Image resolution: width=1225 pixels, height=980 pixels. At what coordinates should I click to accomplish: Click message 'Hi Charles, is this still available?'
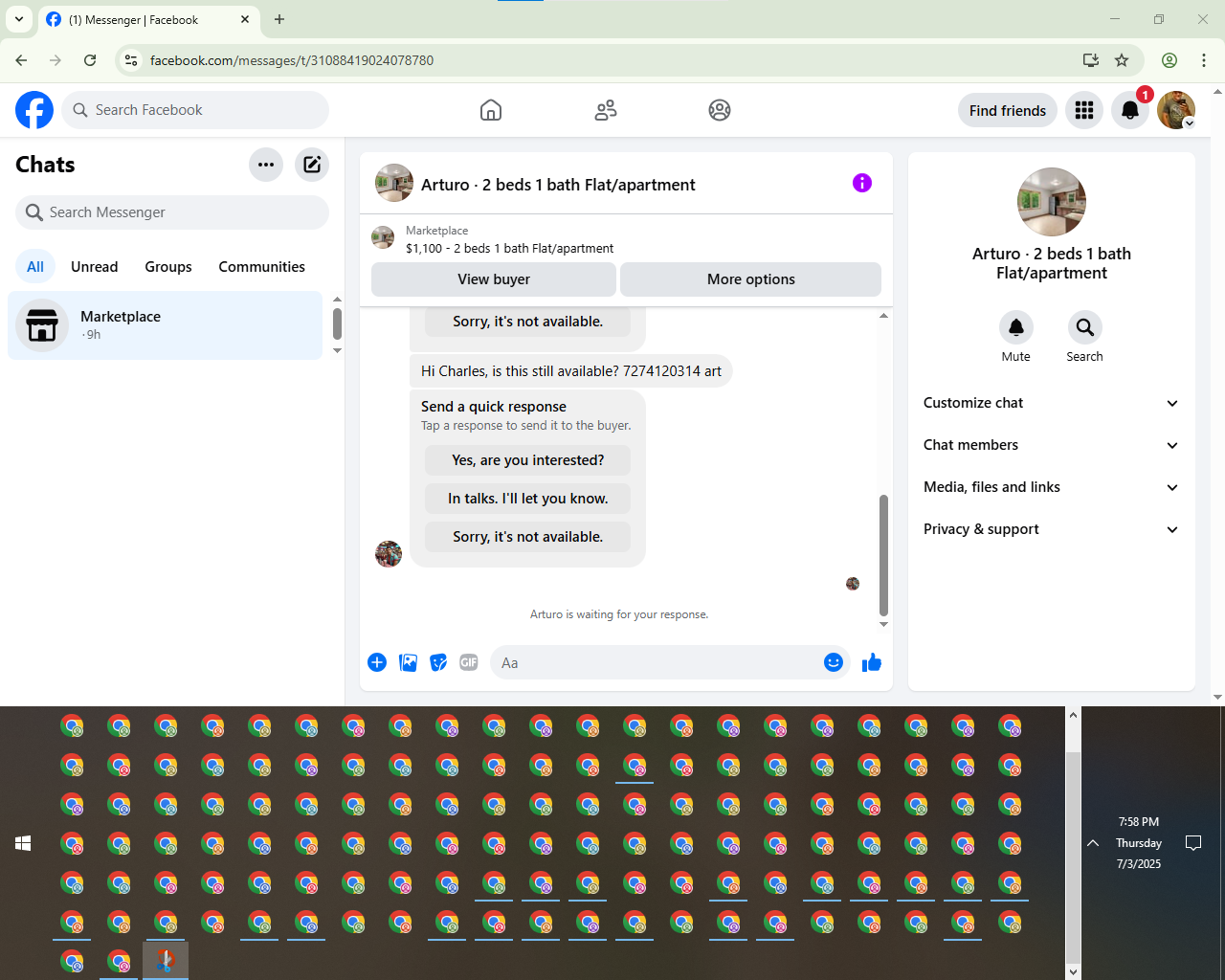coord(571,371)
